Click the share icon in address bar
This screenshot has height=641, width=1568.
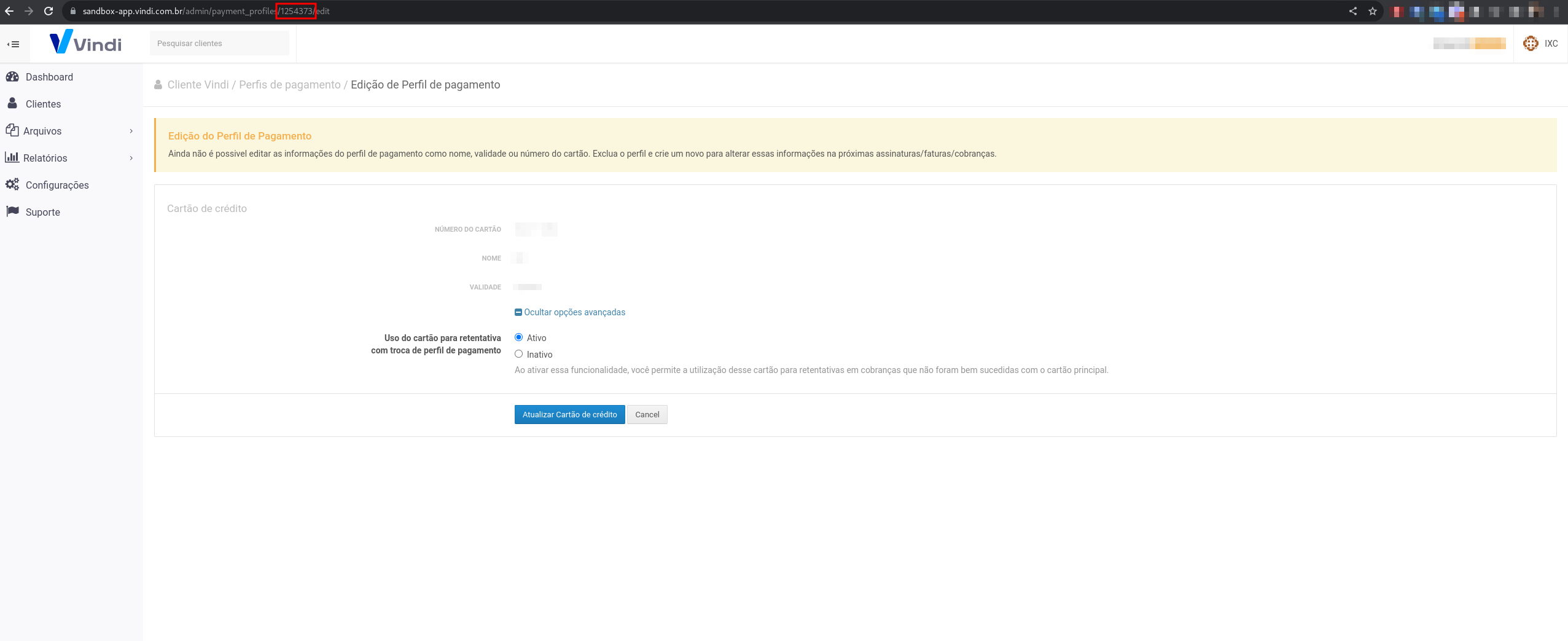(x=1353, y=11)
